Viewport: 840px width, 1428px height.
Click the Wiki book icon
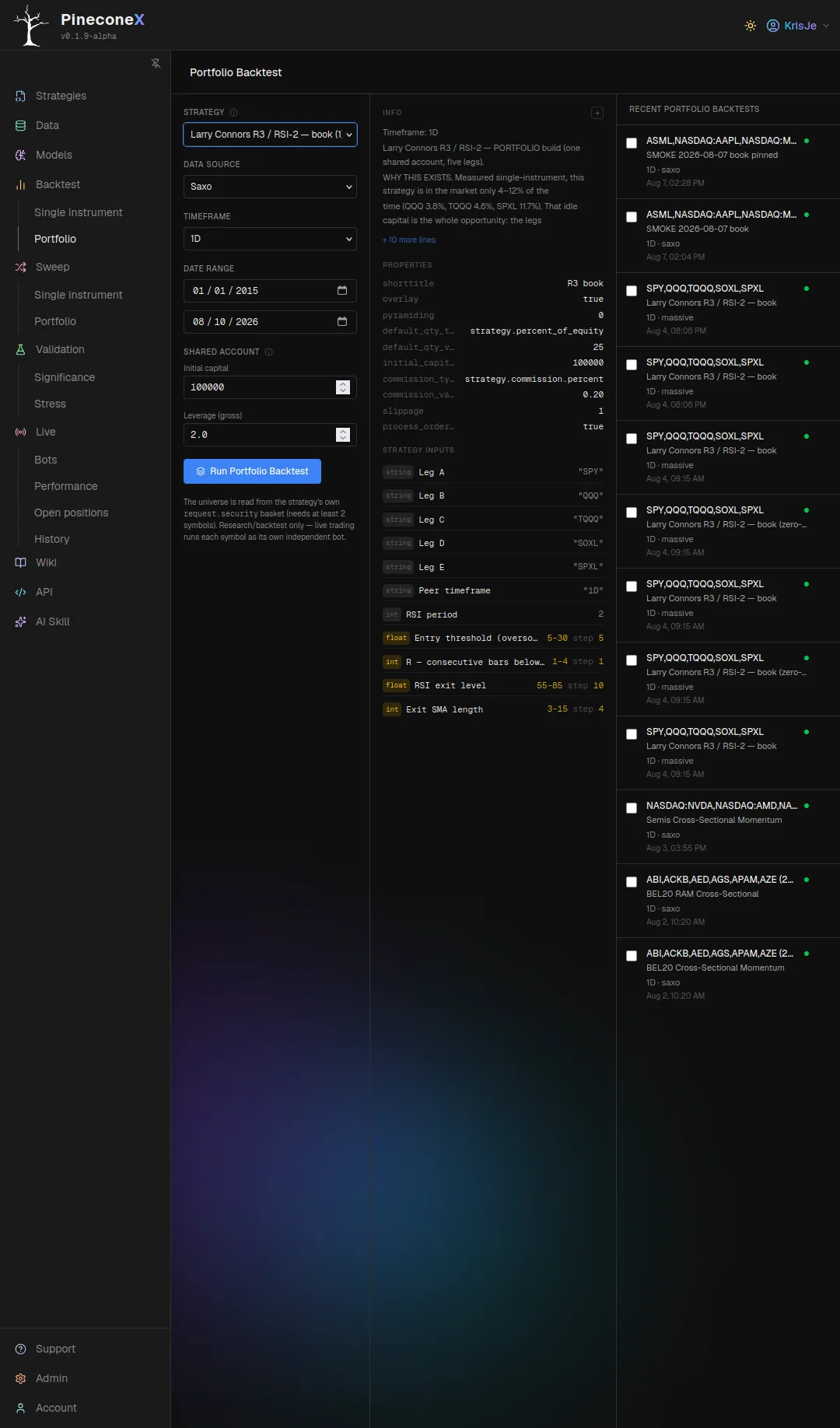point(21,562)
